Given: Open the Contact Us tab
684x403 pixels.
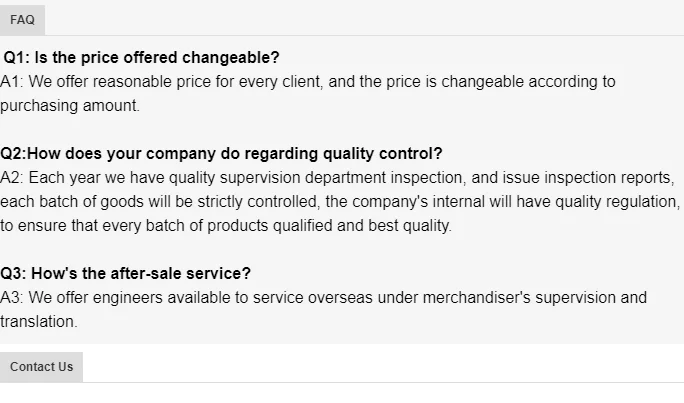Looking at the screenshot, I should coord(41,367).
